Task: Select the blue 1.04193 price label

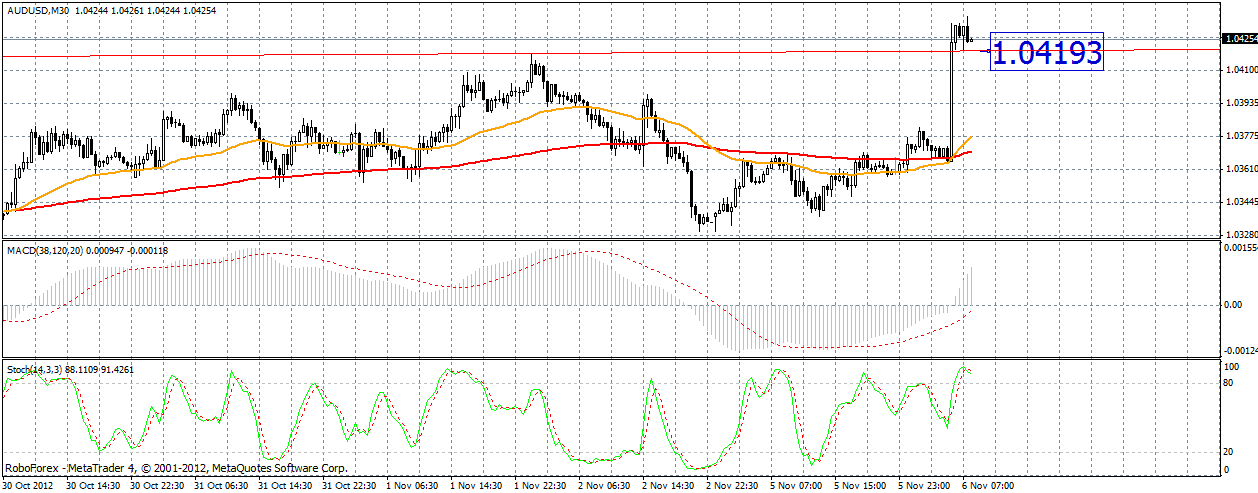Action: pyautogui.click(x=1047, y=52)
